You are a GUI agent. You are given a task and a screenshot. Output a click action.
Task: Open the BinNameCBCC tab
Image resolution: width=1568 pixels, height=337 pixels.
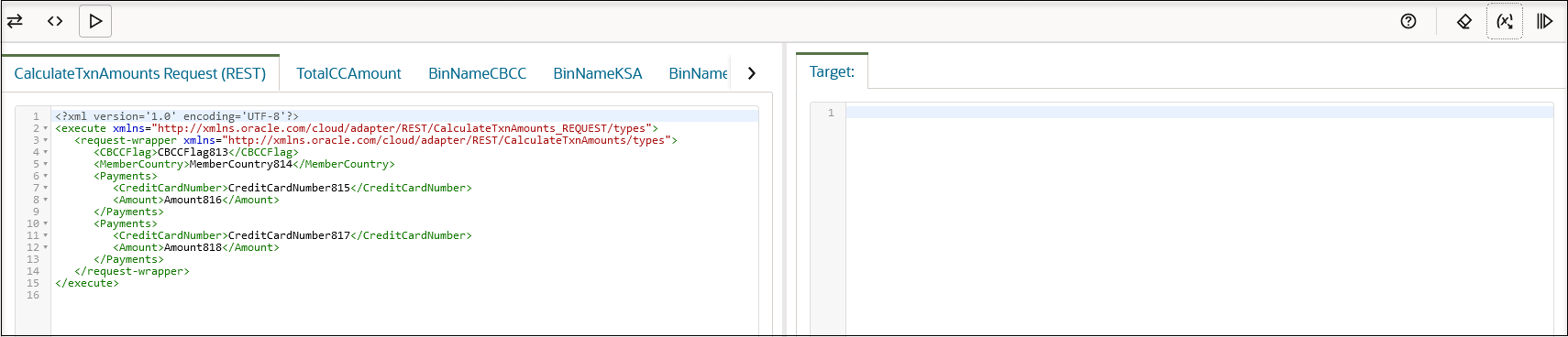click(477, 73)
